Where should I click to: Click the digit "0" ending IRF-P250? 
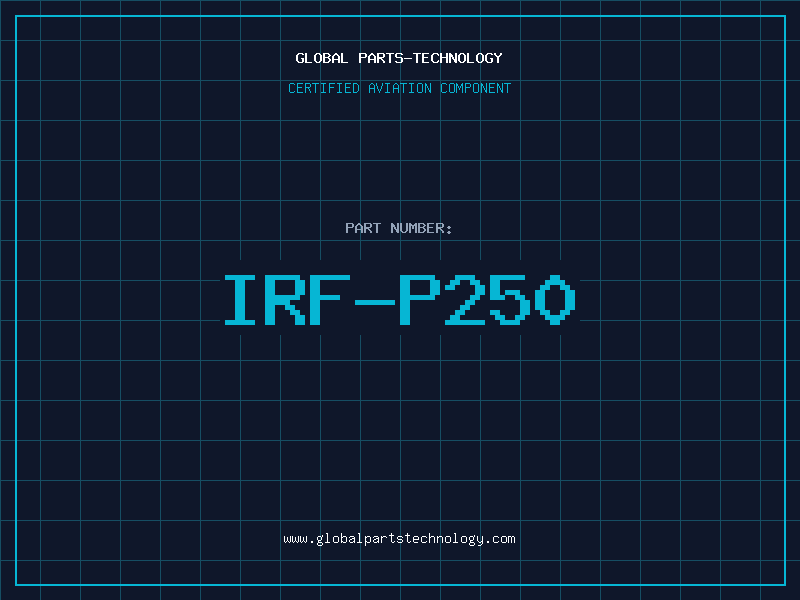pyautogui.click(x=556, y=300)
